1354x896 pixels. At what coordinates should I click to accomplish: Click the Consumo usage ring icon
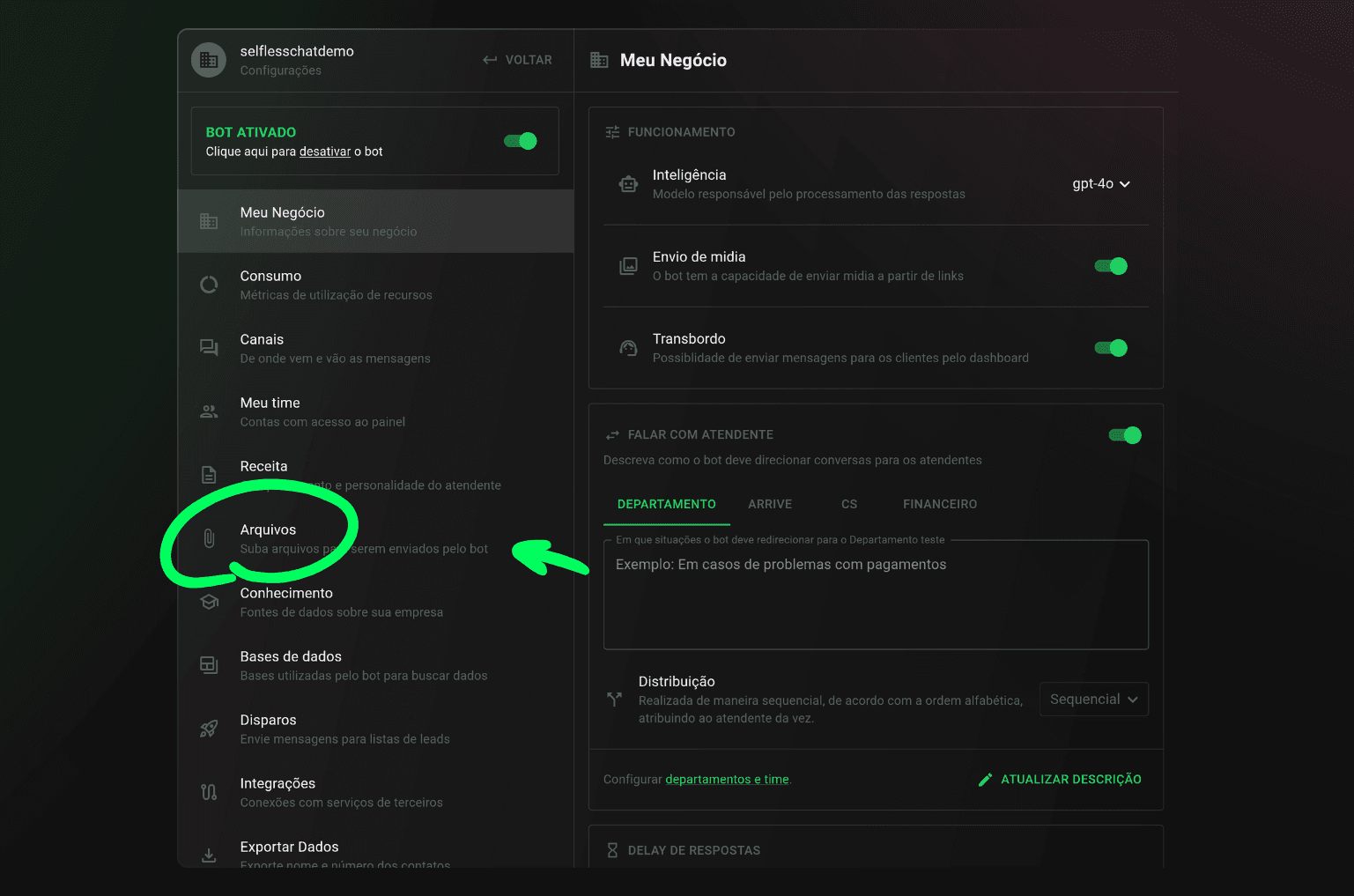(x=209, y=285)
